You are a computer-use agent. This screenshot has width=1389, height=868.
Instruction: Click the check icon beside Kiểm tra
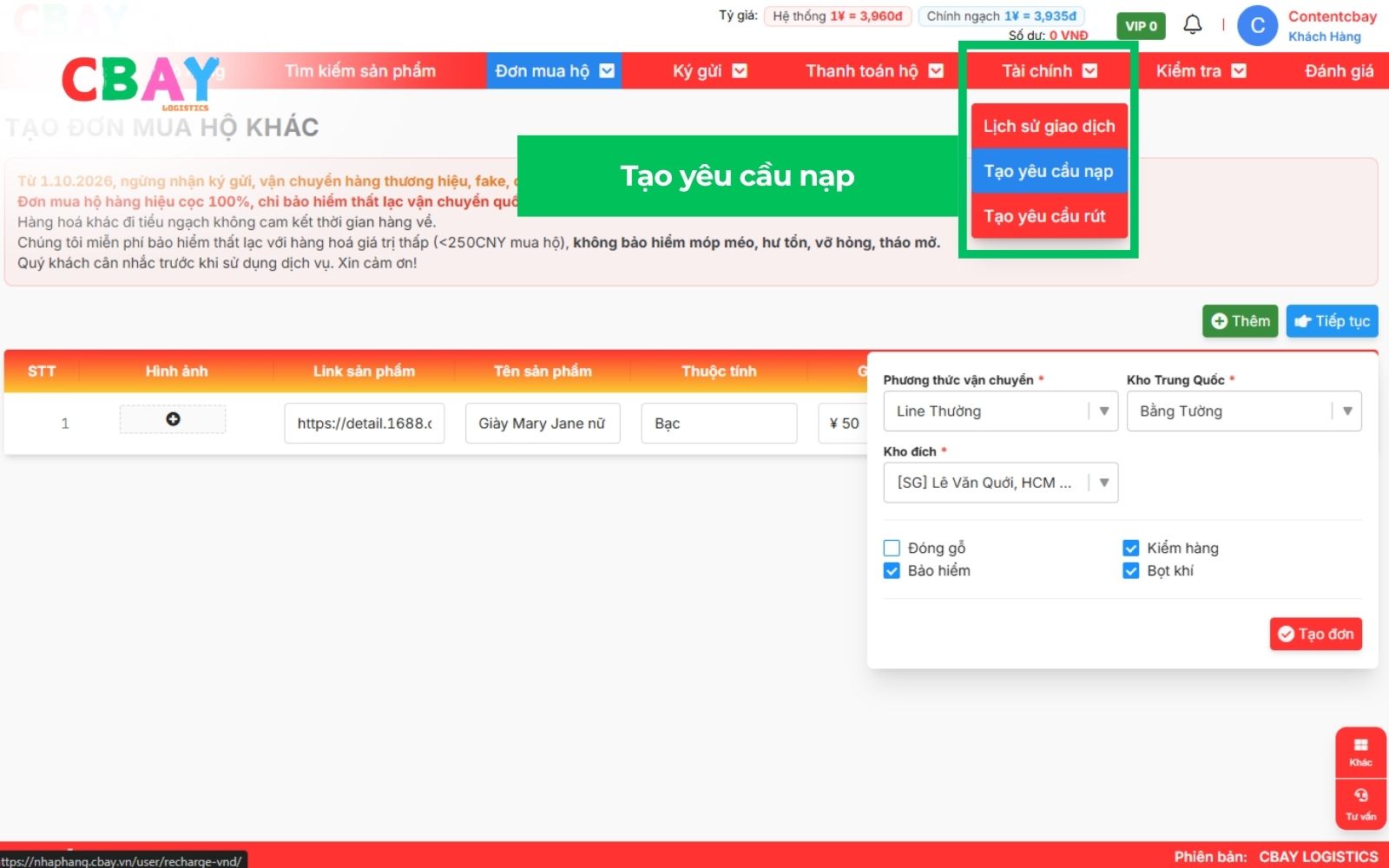pyautogui.click(x=1239, y=70)
